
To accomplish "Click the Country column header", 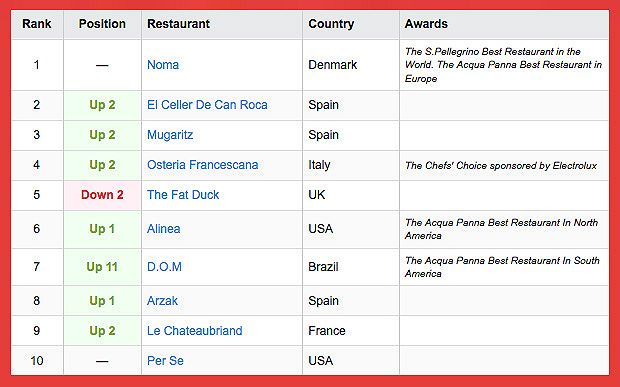I will (x=331, y=24).
